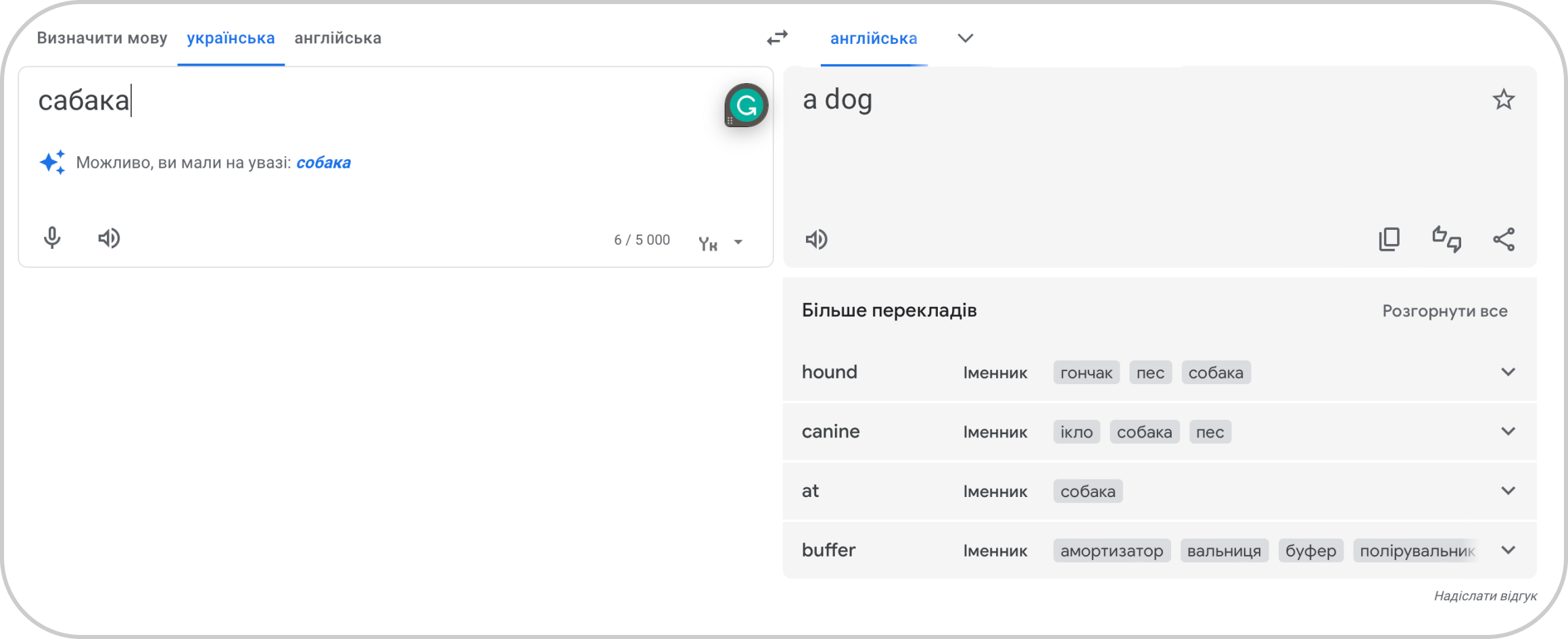Click Іменник label in hound row

tap(995, 373)
